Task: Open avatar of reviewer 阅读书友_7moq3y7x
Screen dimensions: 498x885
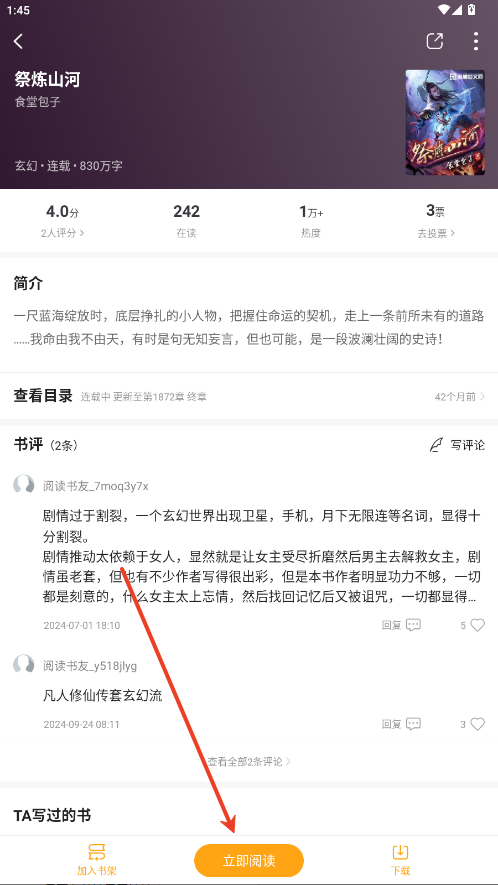Action: [x=24, y=485]
